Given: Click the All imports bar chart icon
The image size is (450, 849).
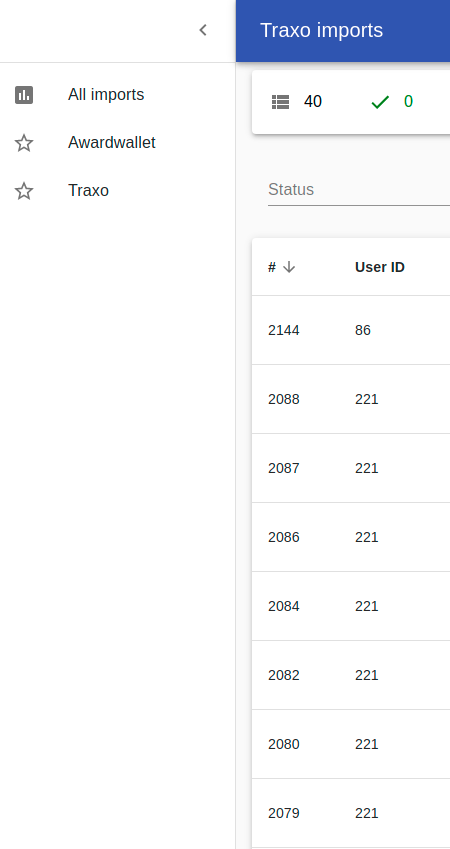Looking at the screenshot, I should [x=24, y=95].
